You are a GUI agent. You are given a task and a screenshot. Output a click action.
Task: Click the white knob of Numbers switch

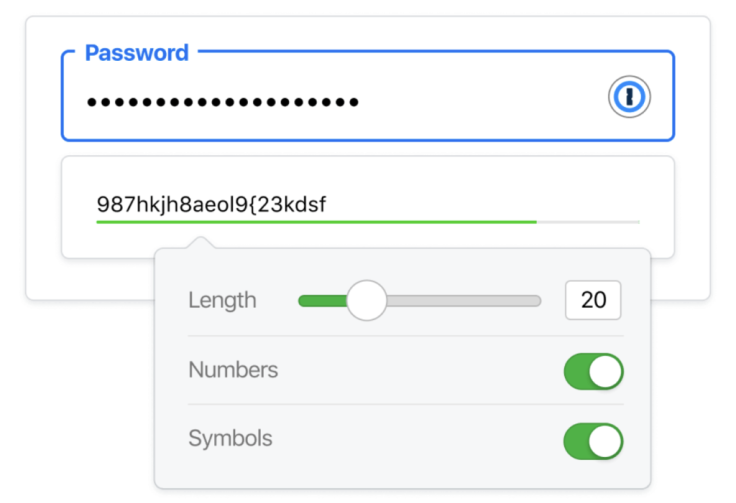point(605,372)
